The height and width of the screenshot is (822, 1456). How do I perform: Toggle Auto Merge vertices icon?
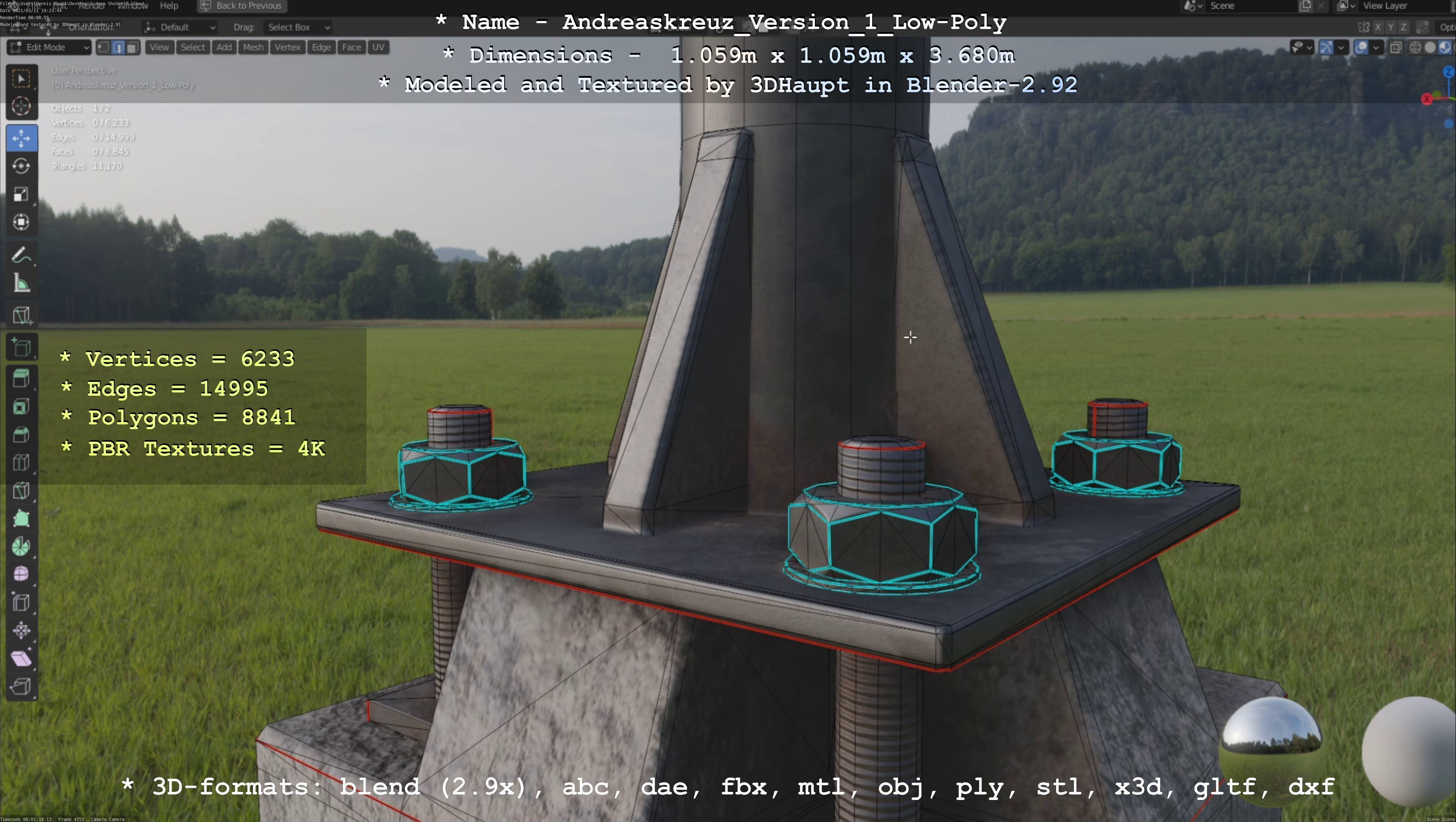click(x=1423, y=27)
